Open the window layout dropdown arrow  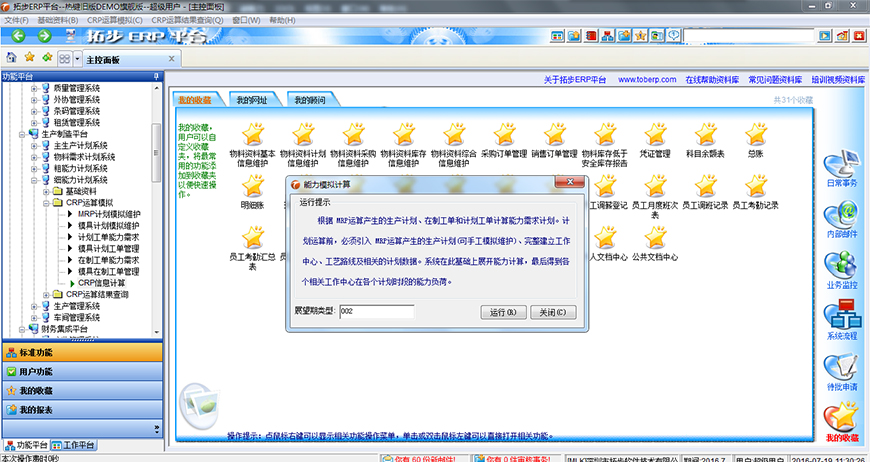coord(78,59)
